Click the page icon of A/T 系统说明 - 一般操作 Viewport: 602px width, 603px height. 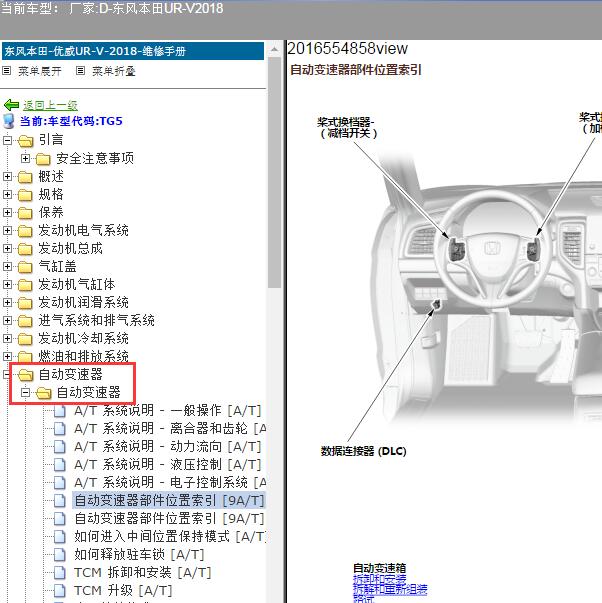pyautogui.click(x=59, y=411)
